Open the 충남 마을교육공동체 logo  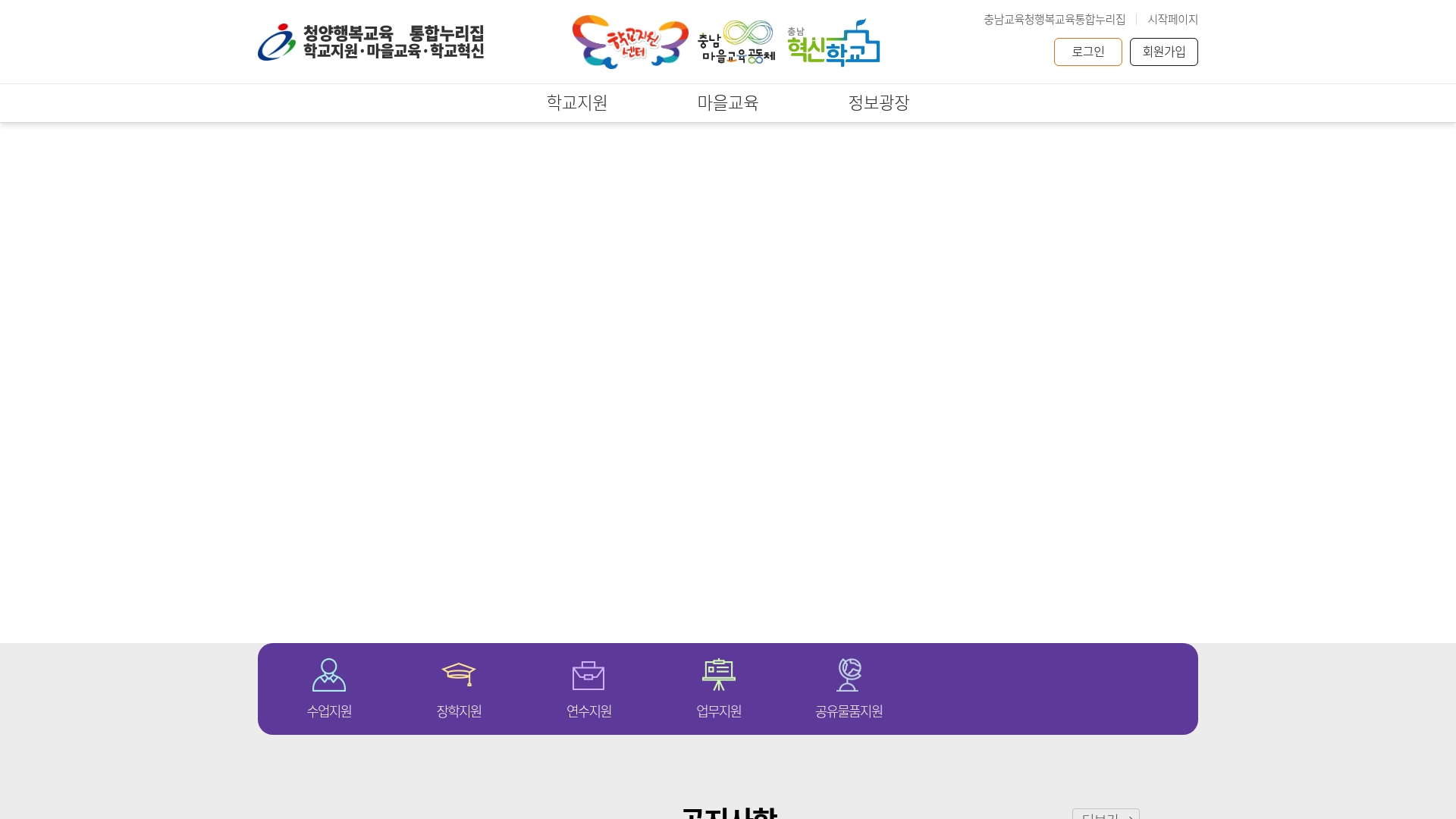coord(736,42)
